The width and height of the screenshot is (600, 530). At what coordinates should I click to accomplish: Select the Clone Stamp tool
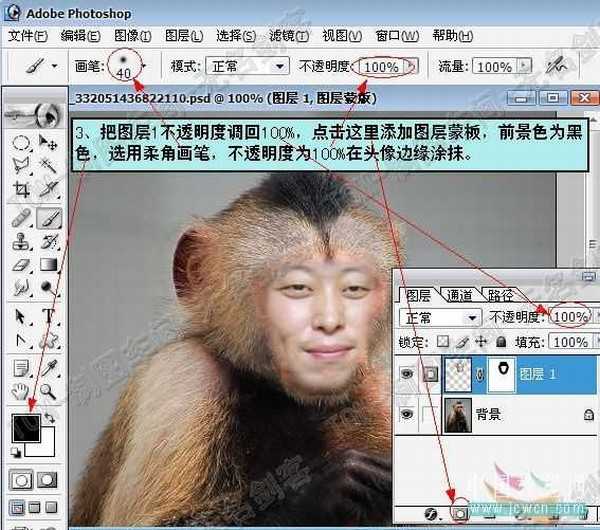pyautogui.click(x=21, y=242)
